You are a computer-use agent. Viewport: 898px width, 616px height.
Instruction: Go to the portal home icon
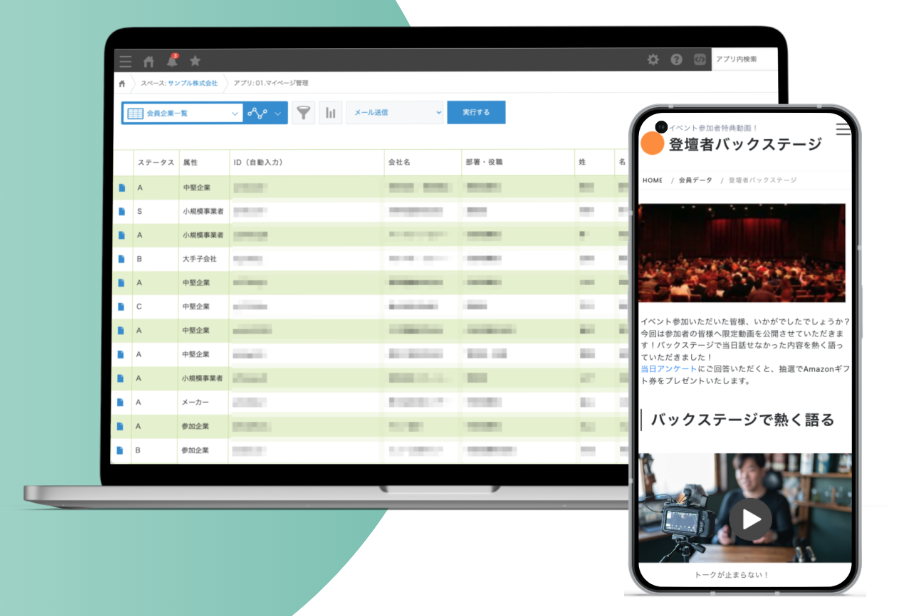[148, 61]
